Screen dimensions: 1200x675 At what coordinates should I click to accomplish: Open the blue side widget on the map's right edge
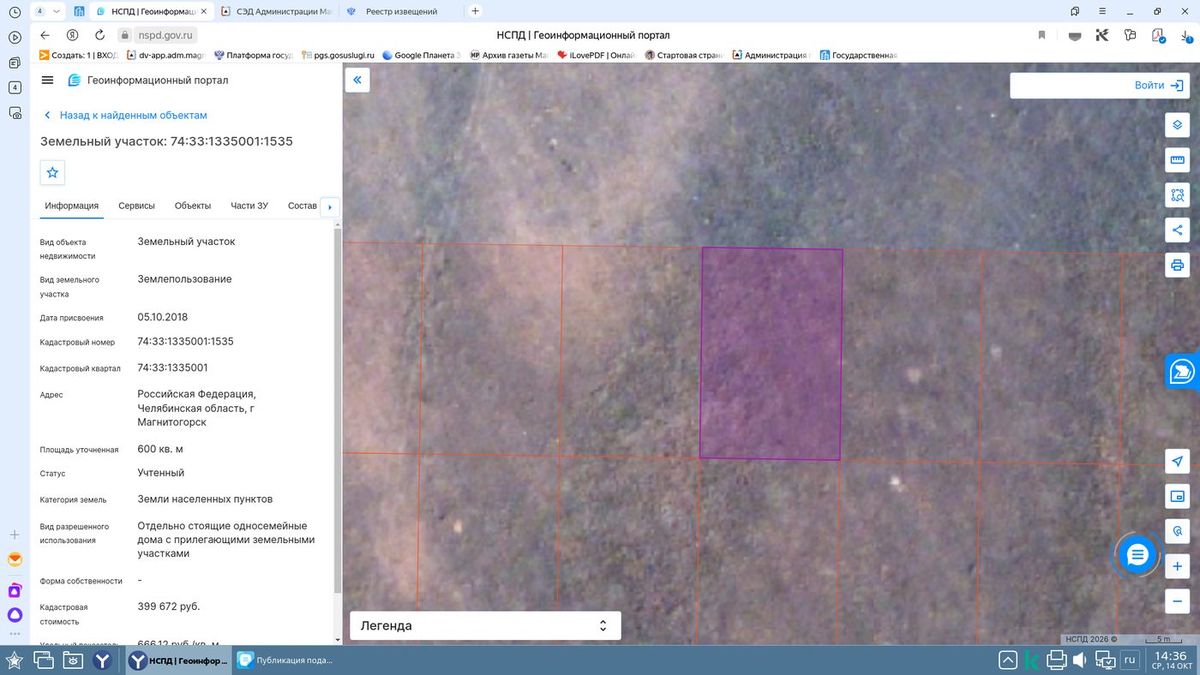(1183, 371)
